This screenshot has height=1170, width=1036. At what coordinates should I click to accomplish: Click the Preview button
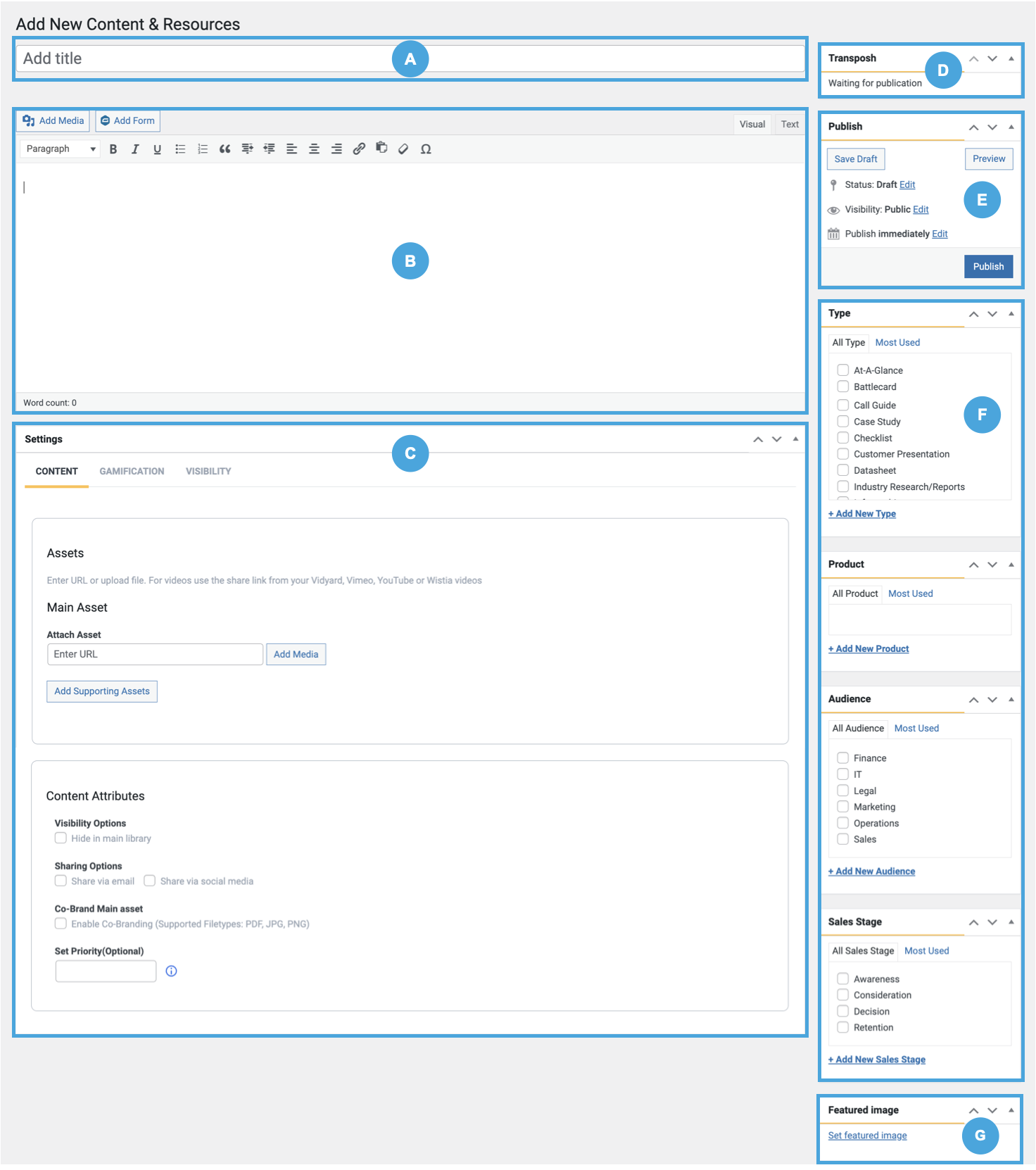coord(989,158)
